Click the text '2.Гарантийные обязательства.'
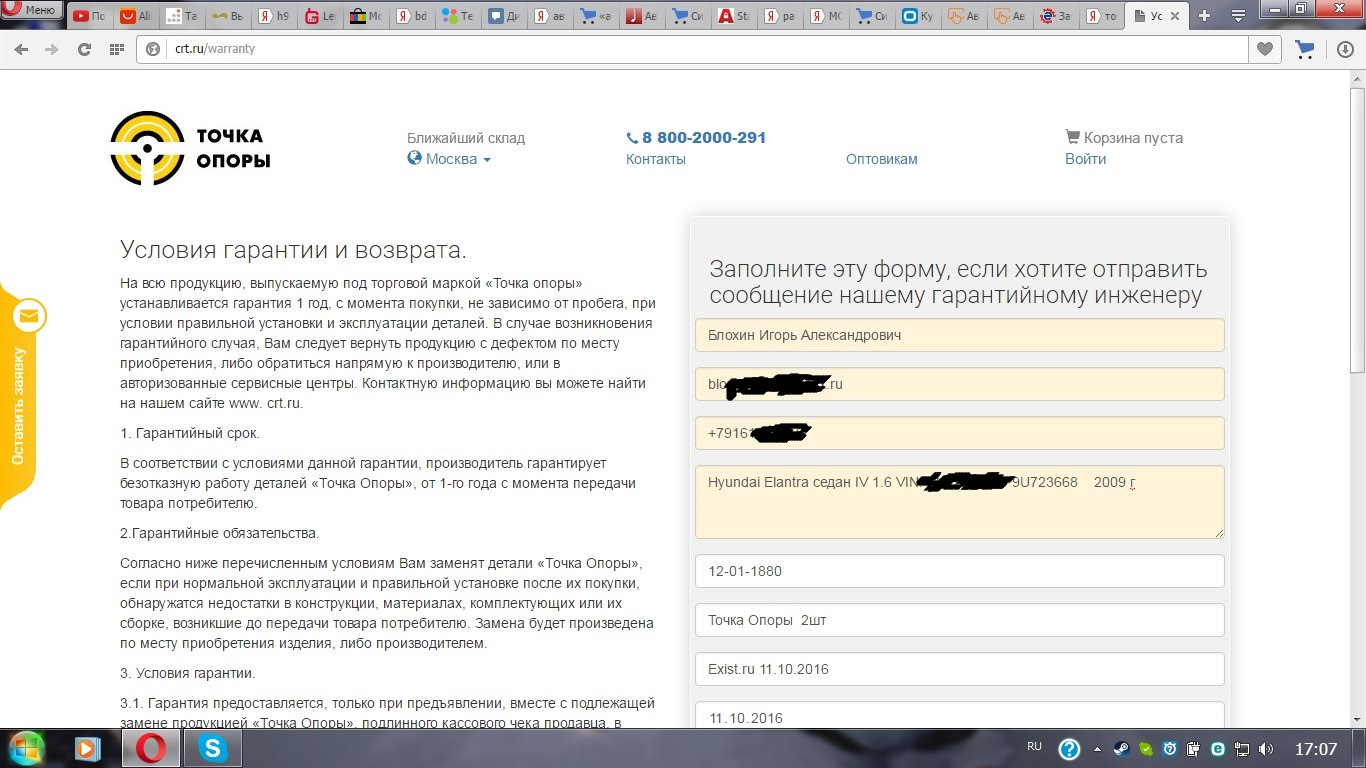 pos(220,533)
